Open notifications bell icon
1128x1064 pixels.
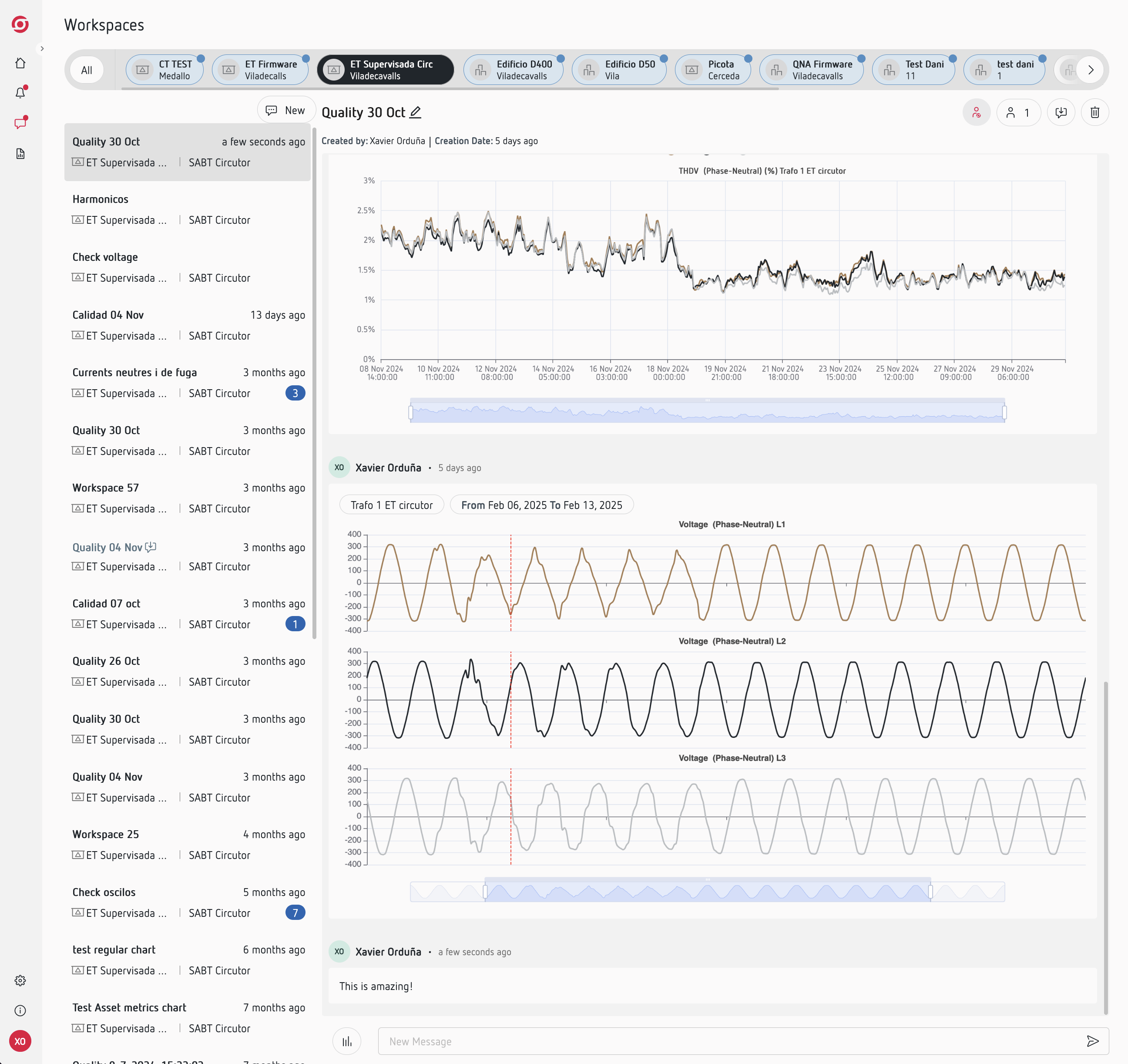[x=20, y=93]
